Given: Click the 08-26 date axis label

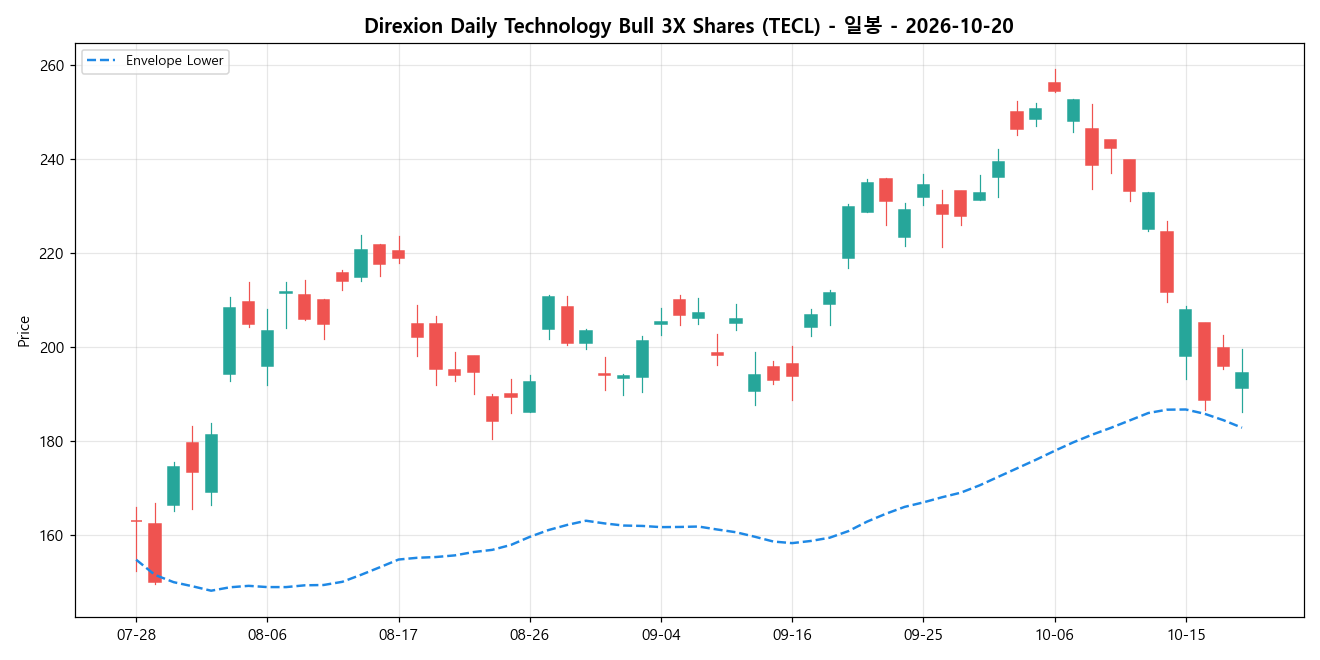Looking at the screenshot, I should (x=530, y=635).
